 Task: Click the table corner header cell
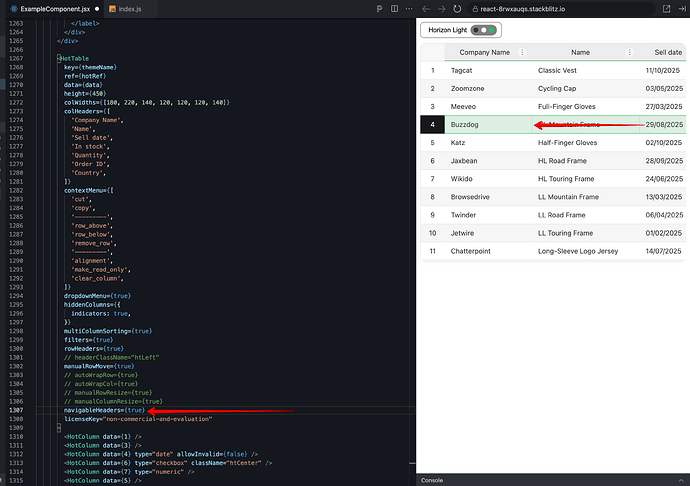(x=433, y=52)
